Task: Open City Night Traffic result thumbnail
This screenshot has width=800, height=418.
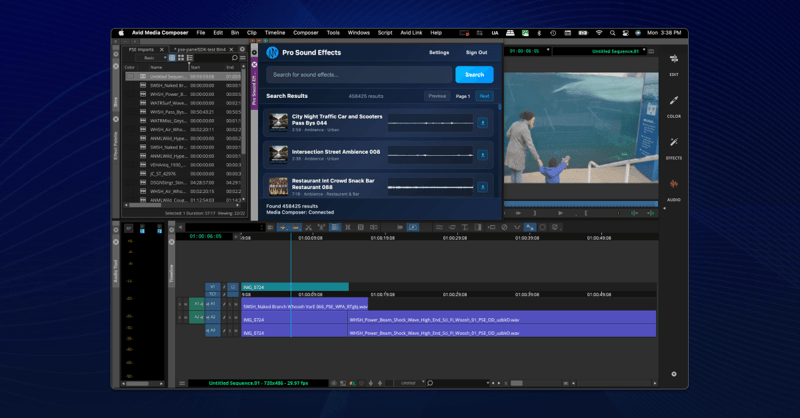Action: point(279,123)
